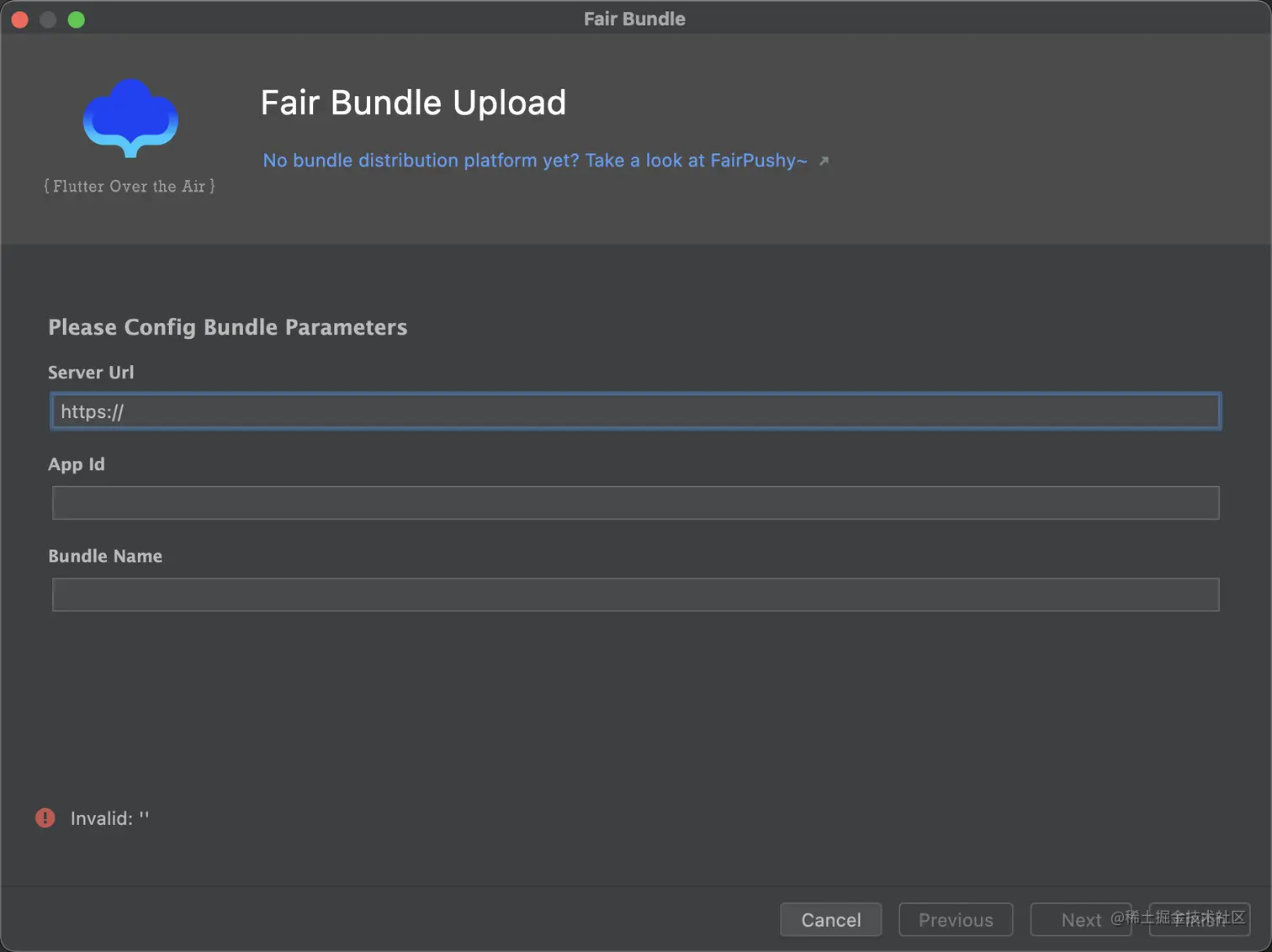Click the App Id input field
1272x952 pixels.
point(635,503)
